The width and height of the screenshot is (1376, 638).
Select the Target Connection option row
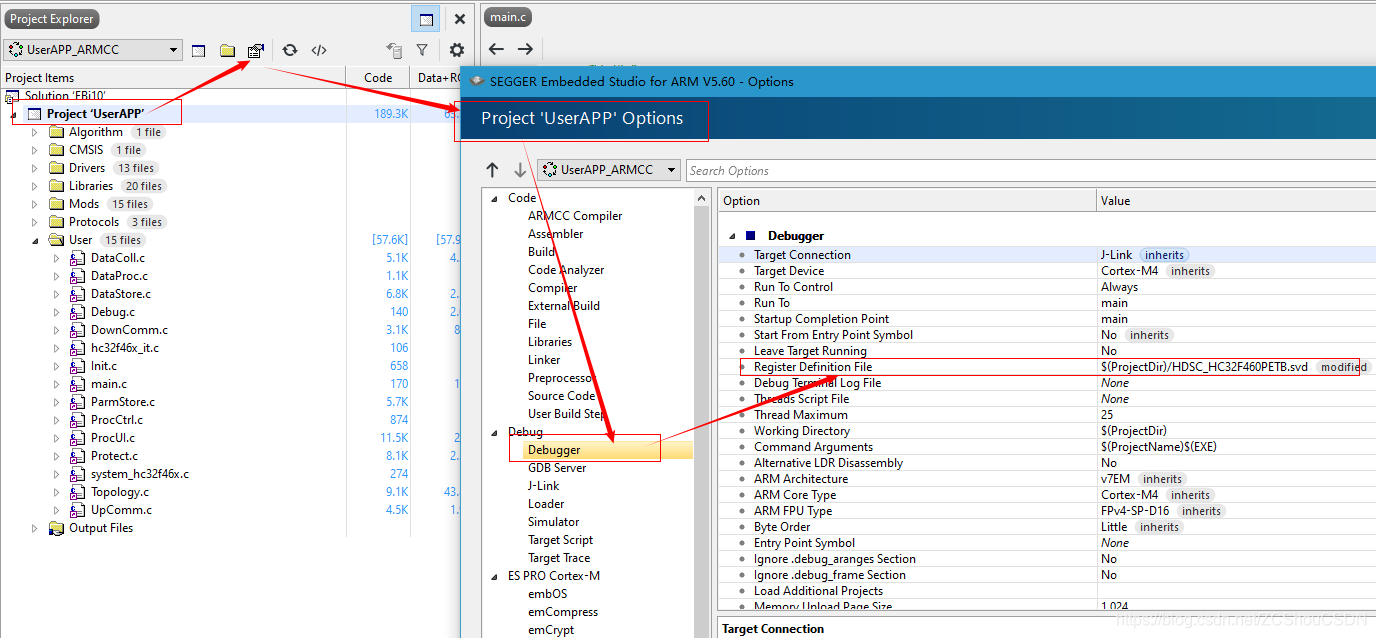pyautogui.click(x=1046, y=255)
